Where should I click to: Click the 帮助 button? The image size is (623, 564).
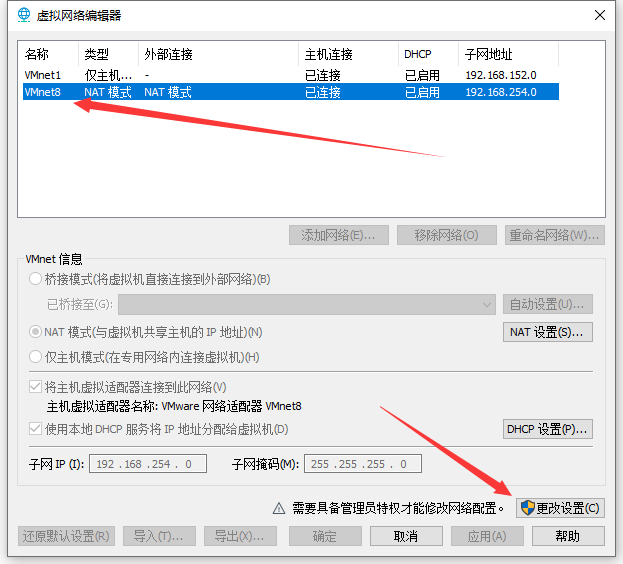pyautogui.click(x=568, y=536)
